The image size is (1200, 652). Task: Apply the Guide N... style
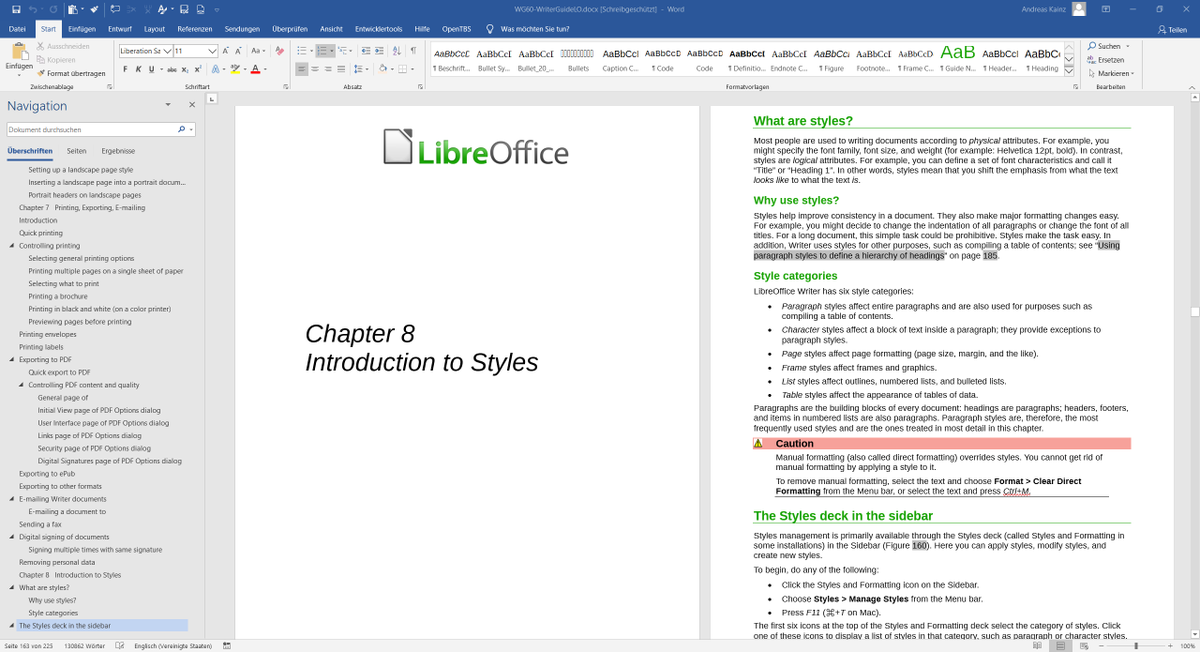(x=958, y=58)
